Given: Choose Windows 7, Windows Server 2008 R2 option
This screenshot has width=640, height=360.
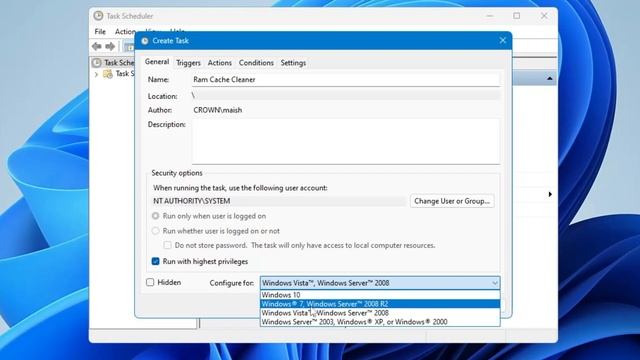Looking at the screenshot, I should 380,304.
